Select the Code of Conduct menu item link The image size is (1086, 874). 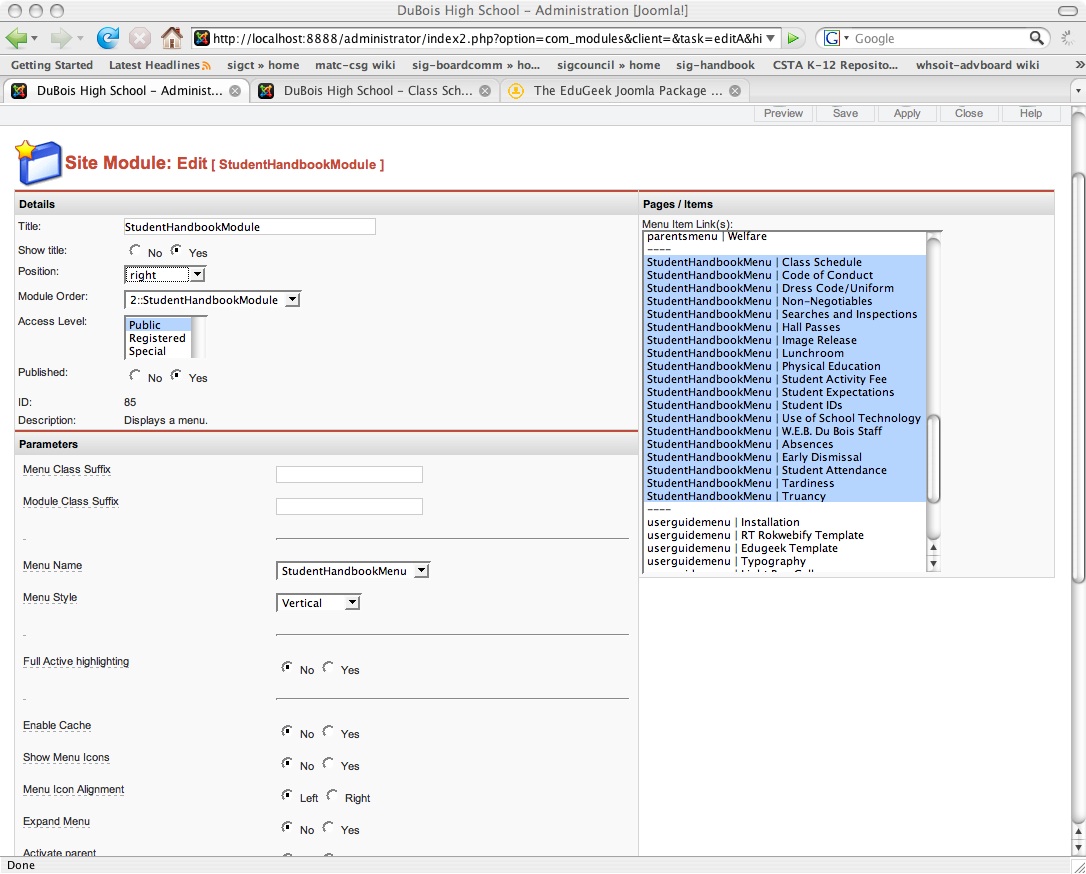[x=785, y=275]
